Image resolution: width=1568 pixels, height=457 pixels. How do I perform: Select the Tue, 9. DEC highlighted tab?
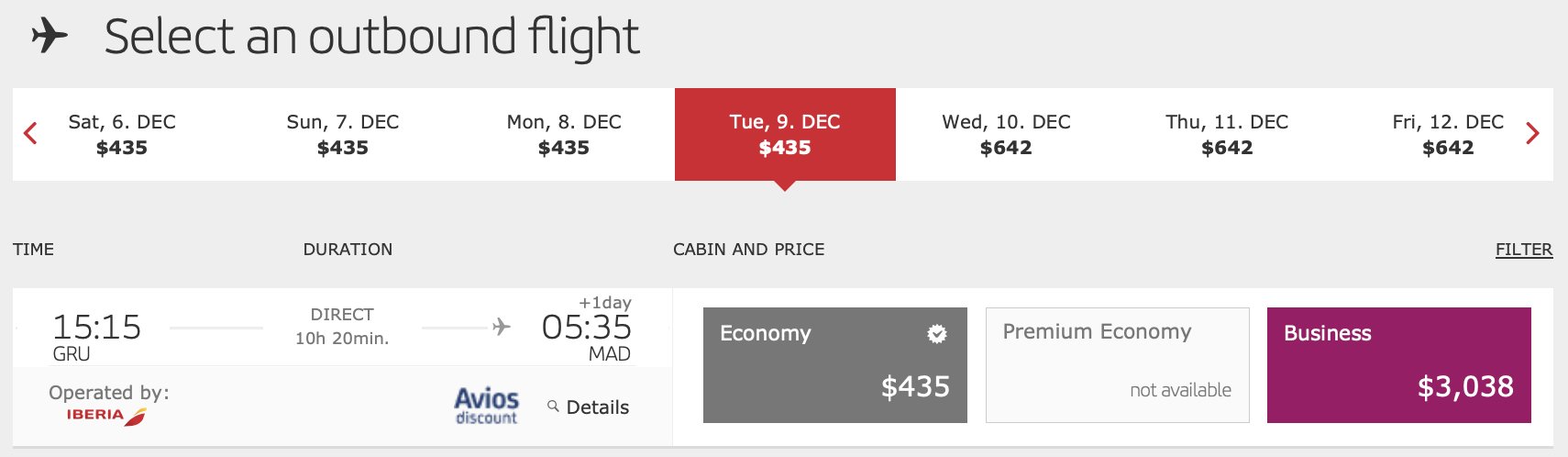click(785, 134)
